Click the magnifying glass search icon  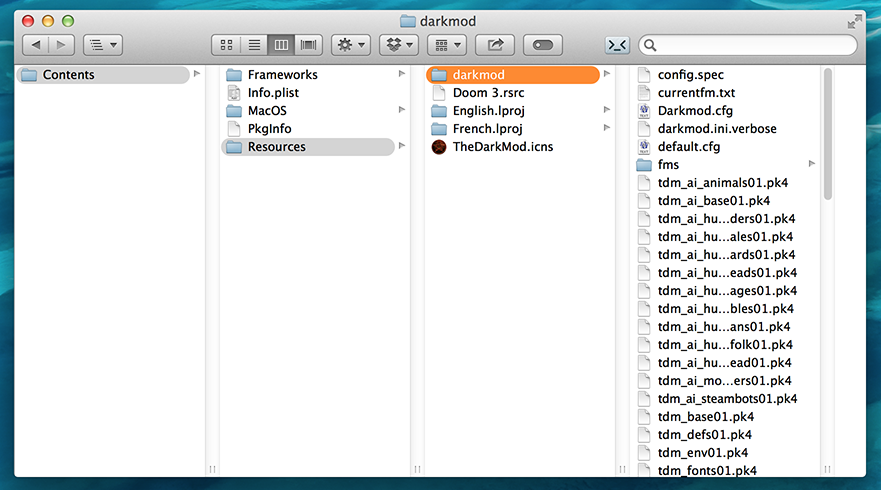tap(650, 45)
